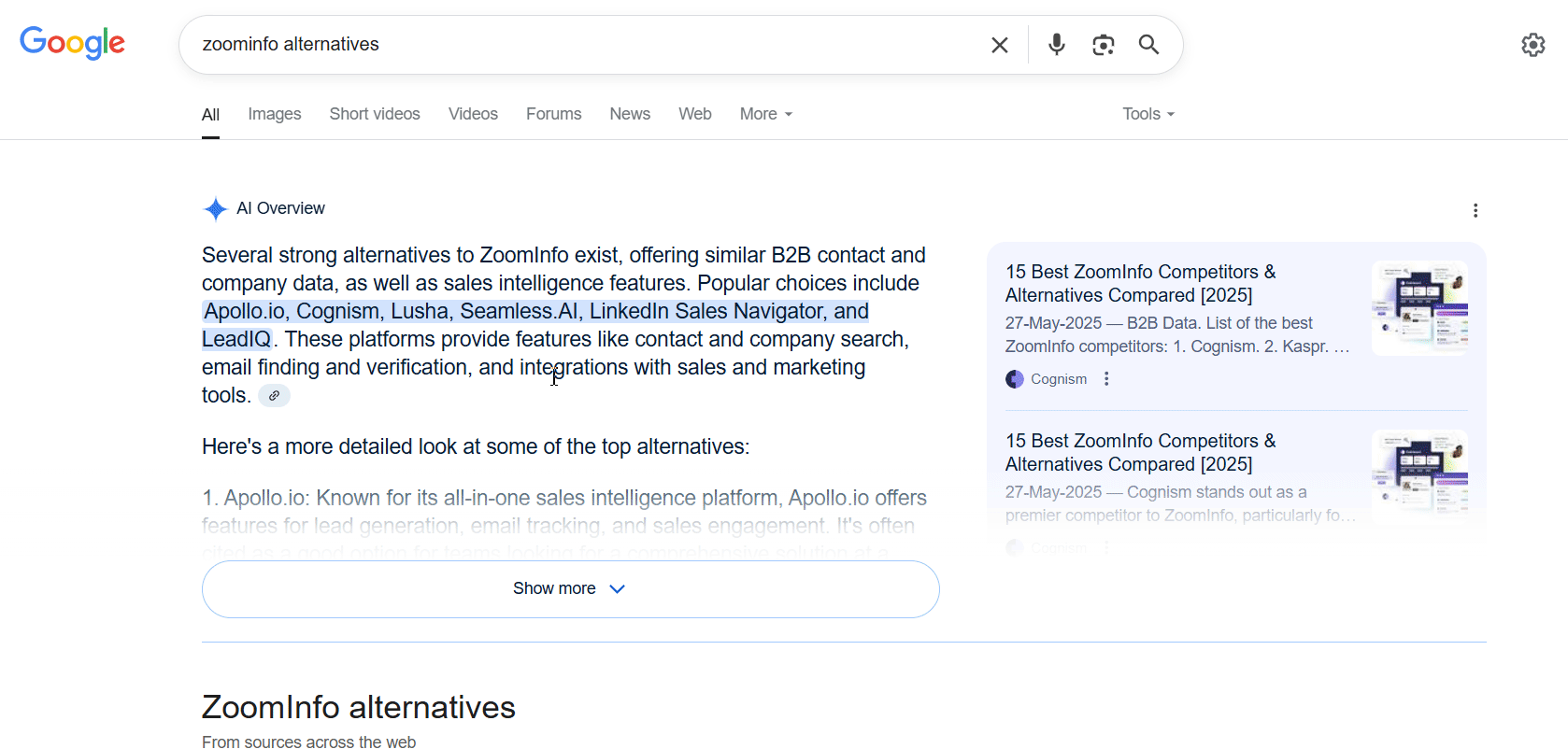Open the News tab
Screen dimensions: 1568x749
(x=630, y=114)
